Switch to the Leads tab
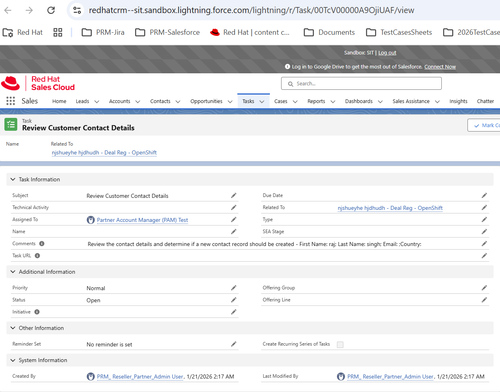Screen dimensions: 500x392 pos(82,101)
